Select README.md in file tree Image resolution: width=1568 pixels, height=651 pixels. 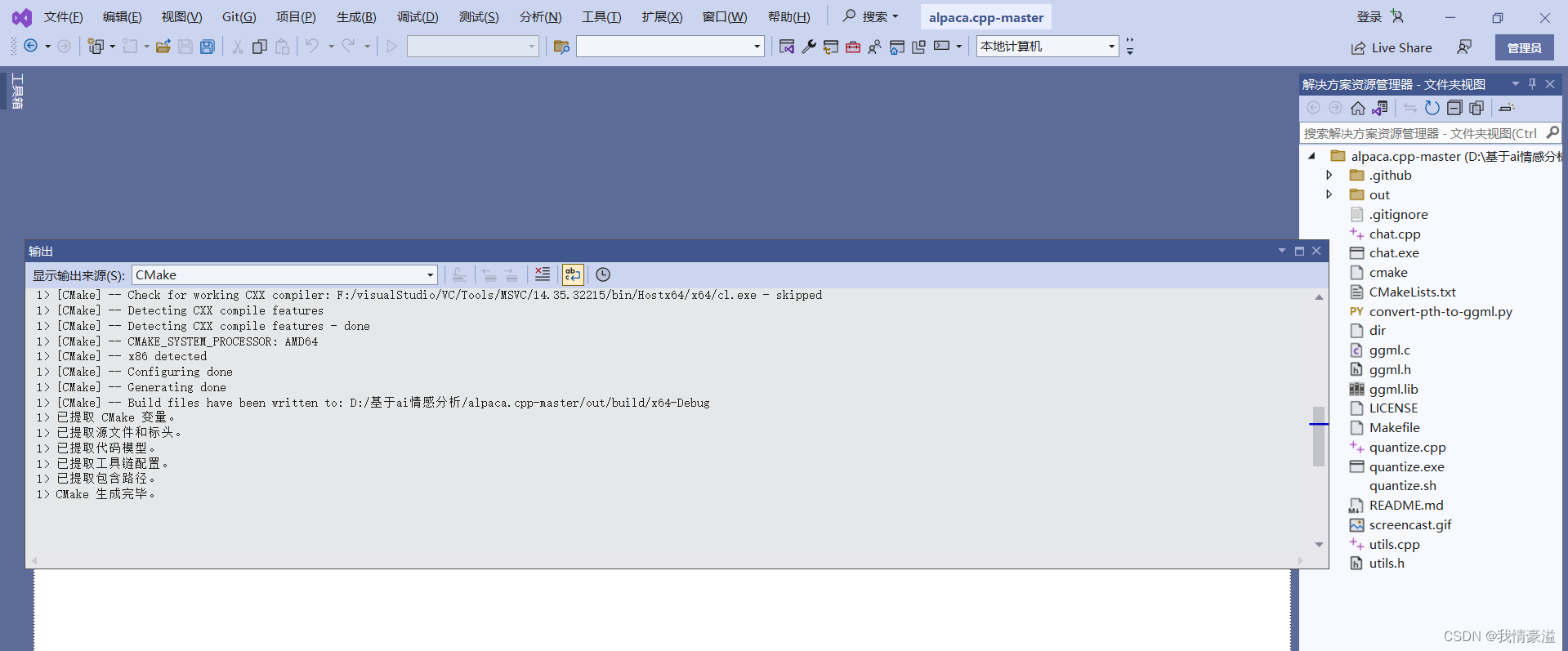point(1406,505)
